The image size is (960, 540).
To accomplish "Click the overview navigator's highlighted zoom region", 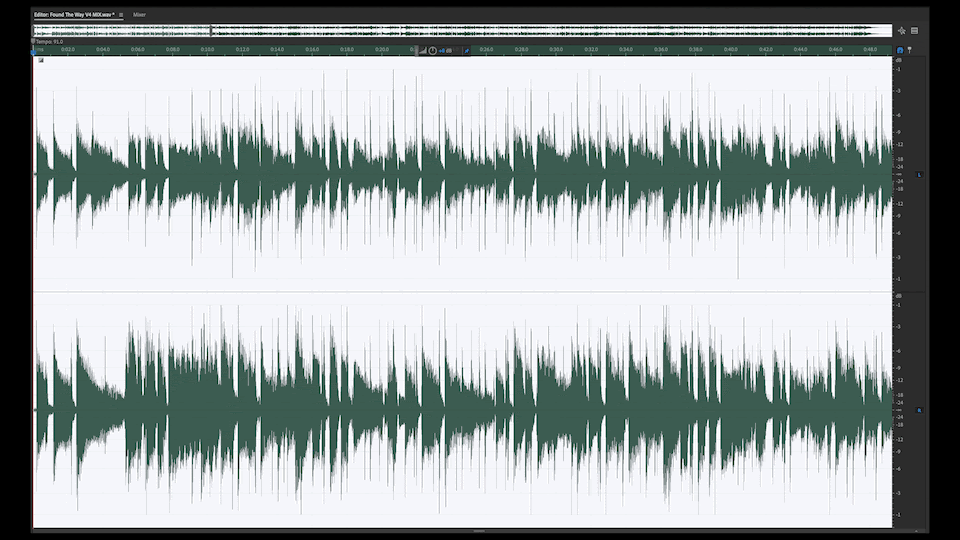I will pos(122,31).
